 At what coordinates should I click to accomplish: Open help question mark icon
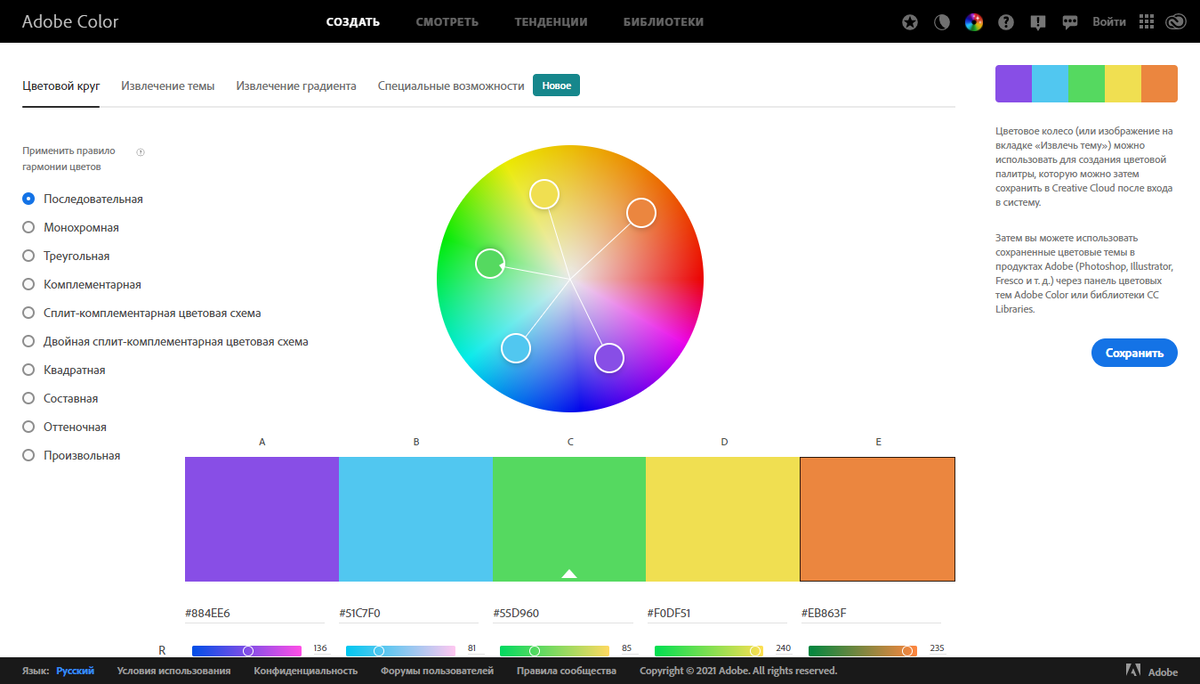[x=1006, y=22]
